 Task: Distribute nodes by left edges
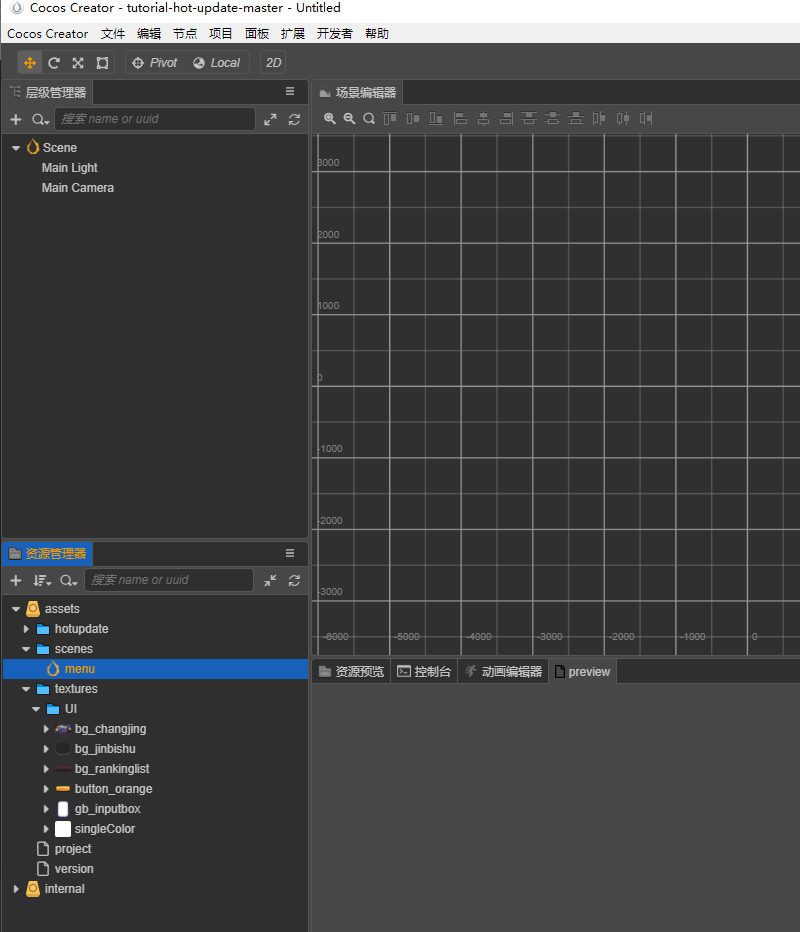(599, 118)
